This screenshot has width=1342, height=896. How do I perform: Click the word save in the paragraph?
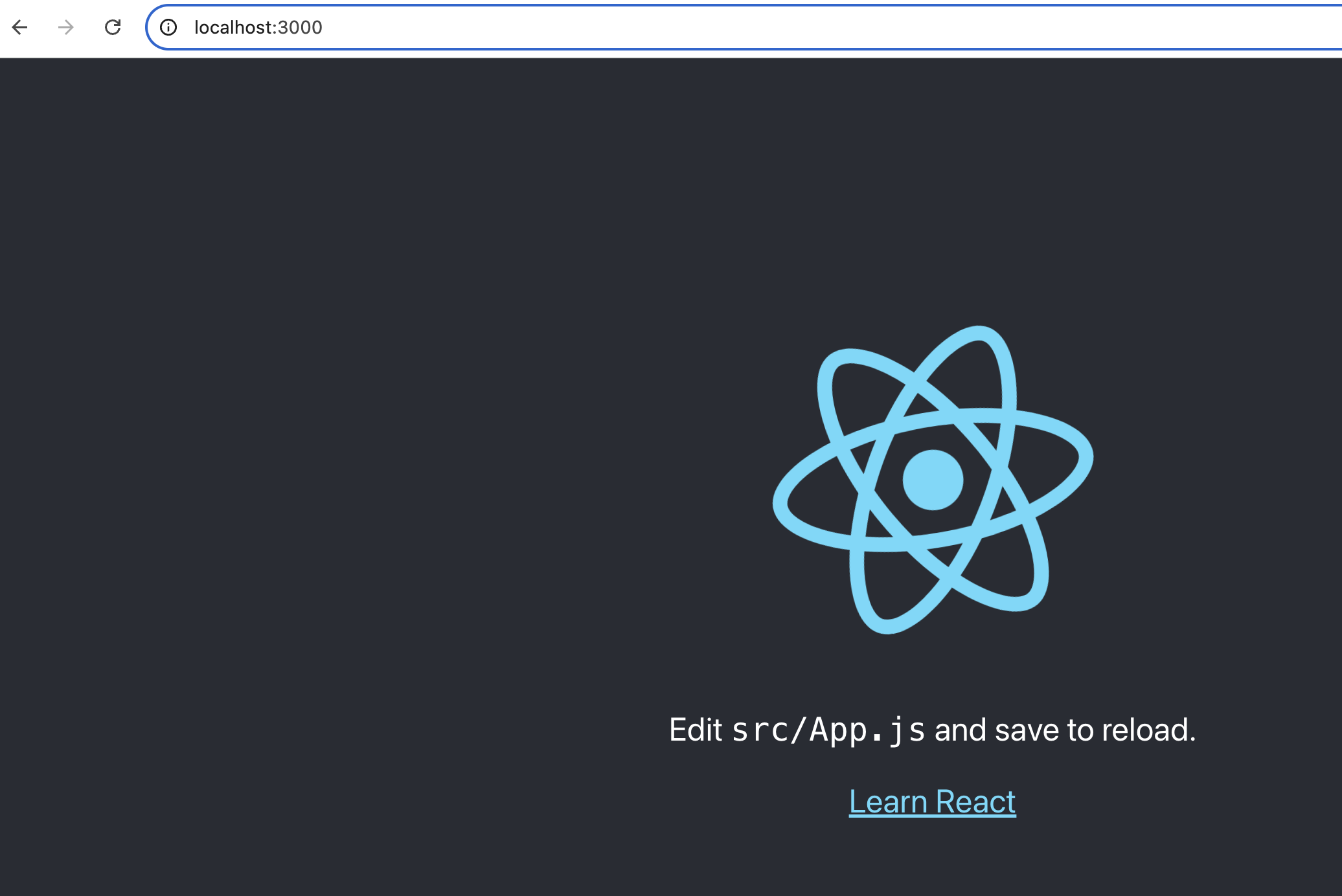[1027, 730]
